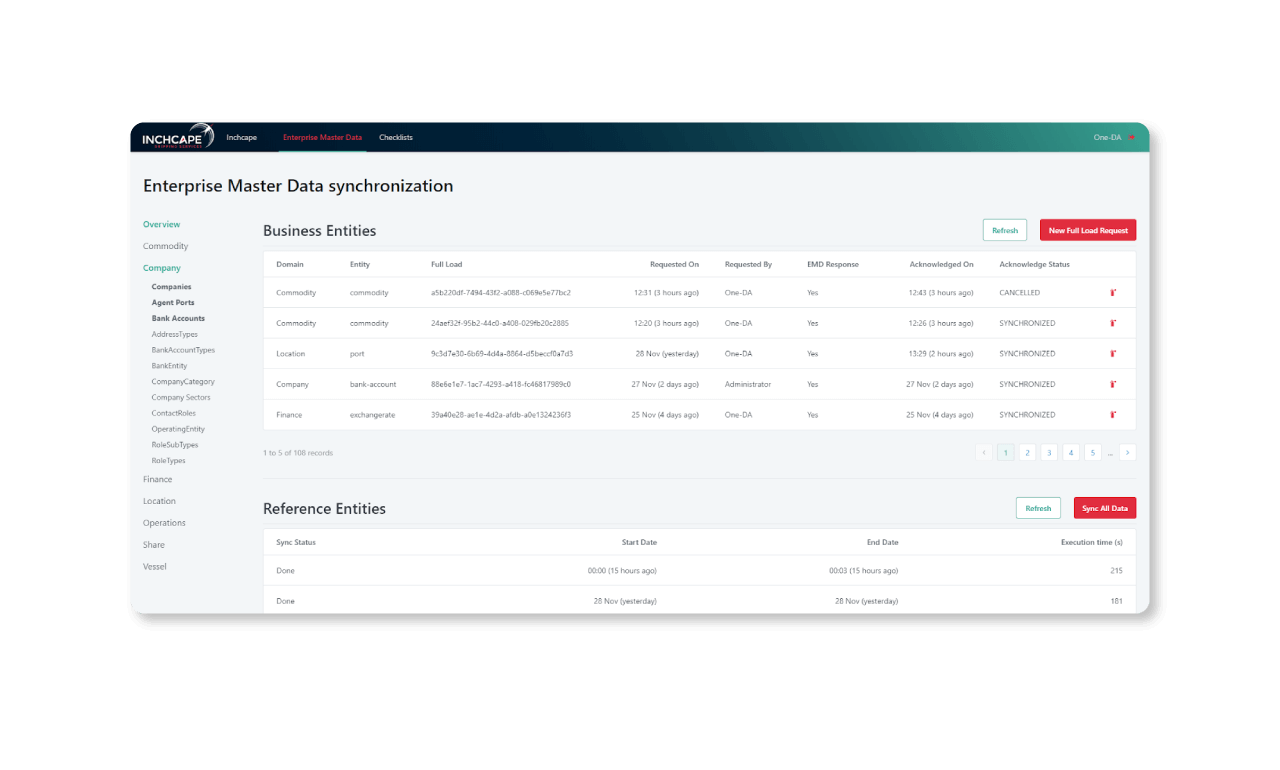The height and width of the screenshot is (770, 1280).
Task: Select Overview in the sidebar
Action: pos(161,224)
